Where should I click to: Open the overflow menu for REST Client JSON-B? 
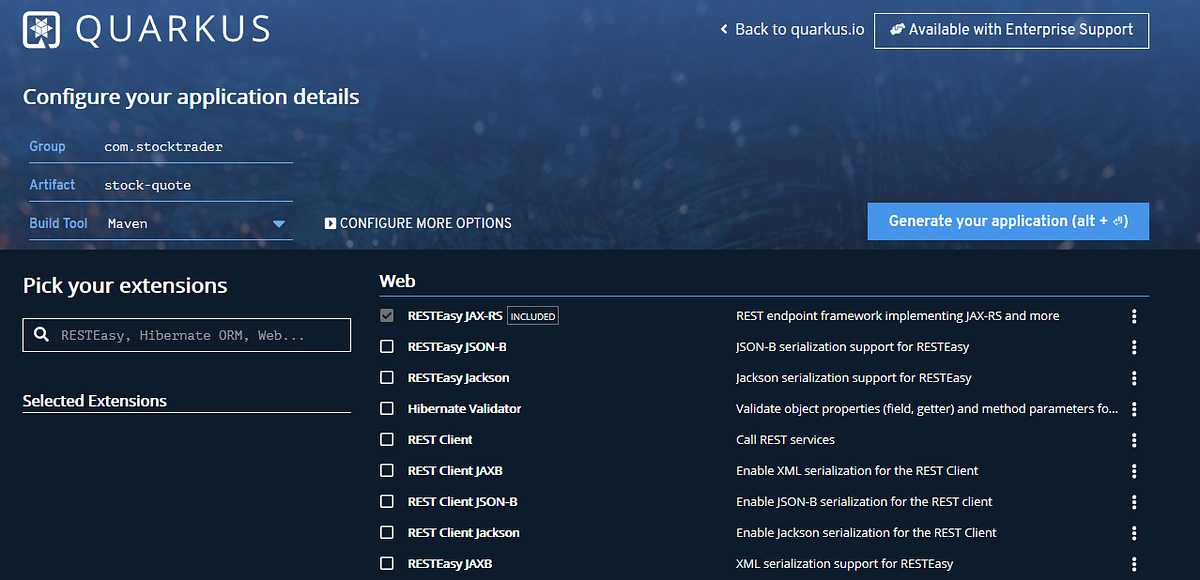click(x=1133, y=502)
